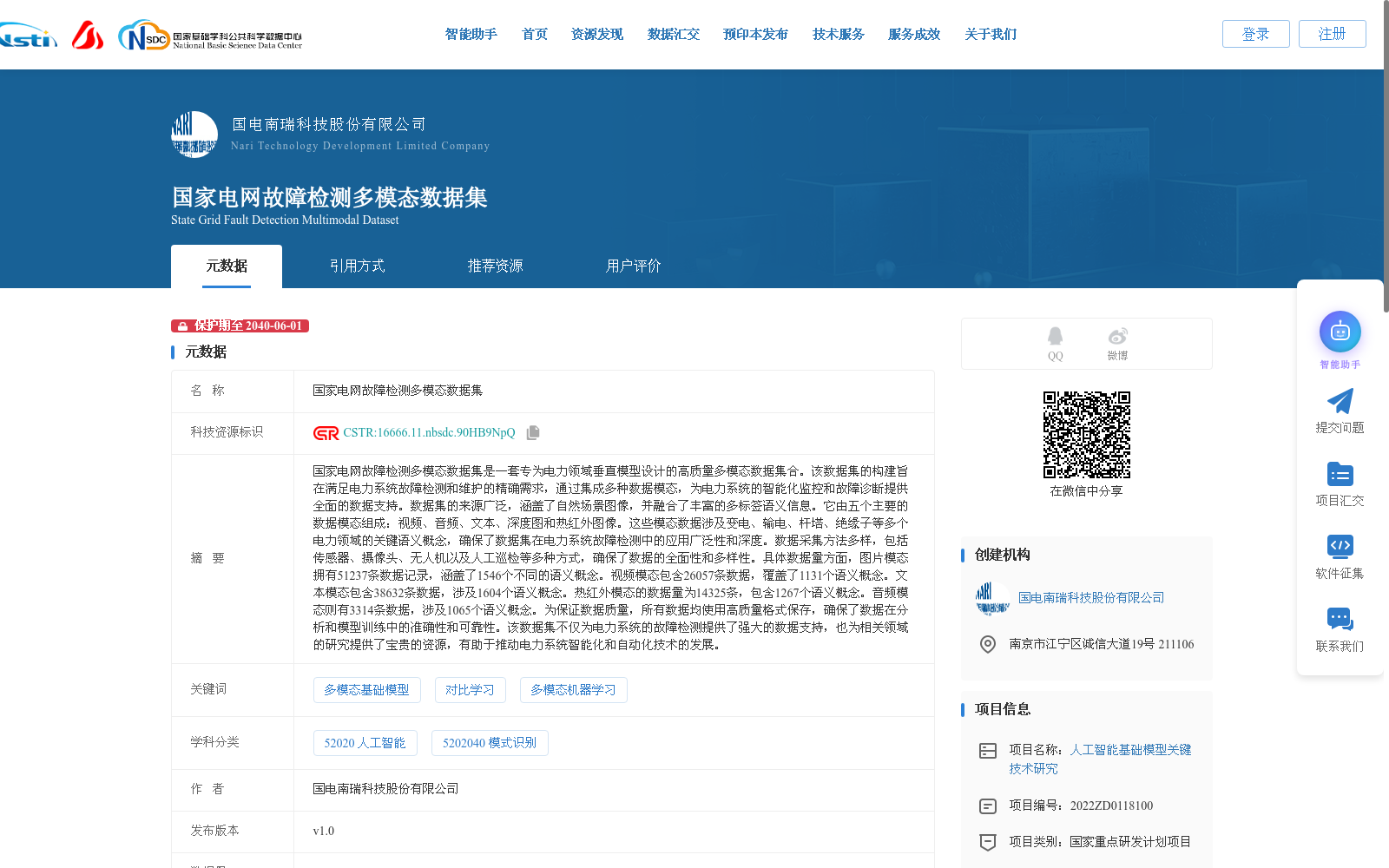Viewport: 1389px width, 868px height.
Task: Click subject tag 52020 人工智能
Action: (365, 743)
